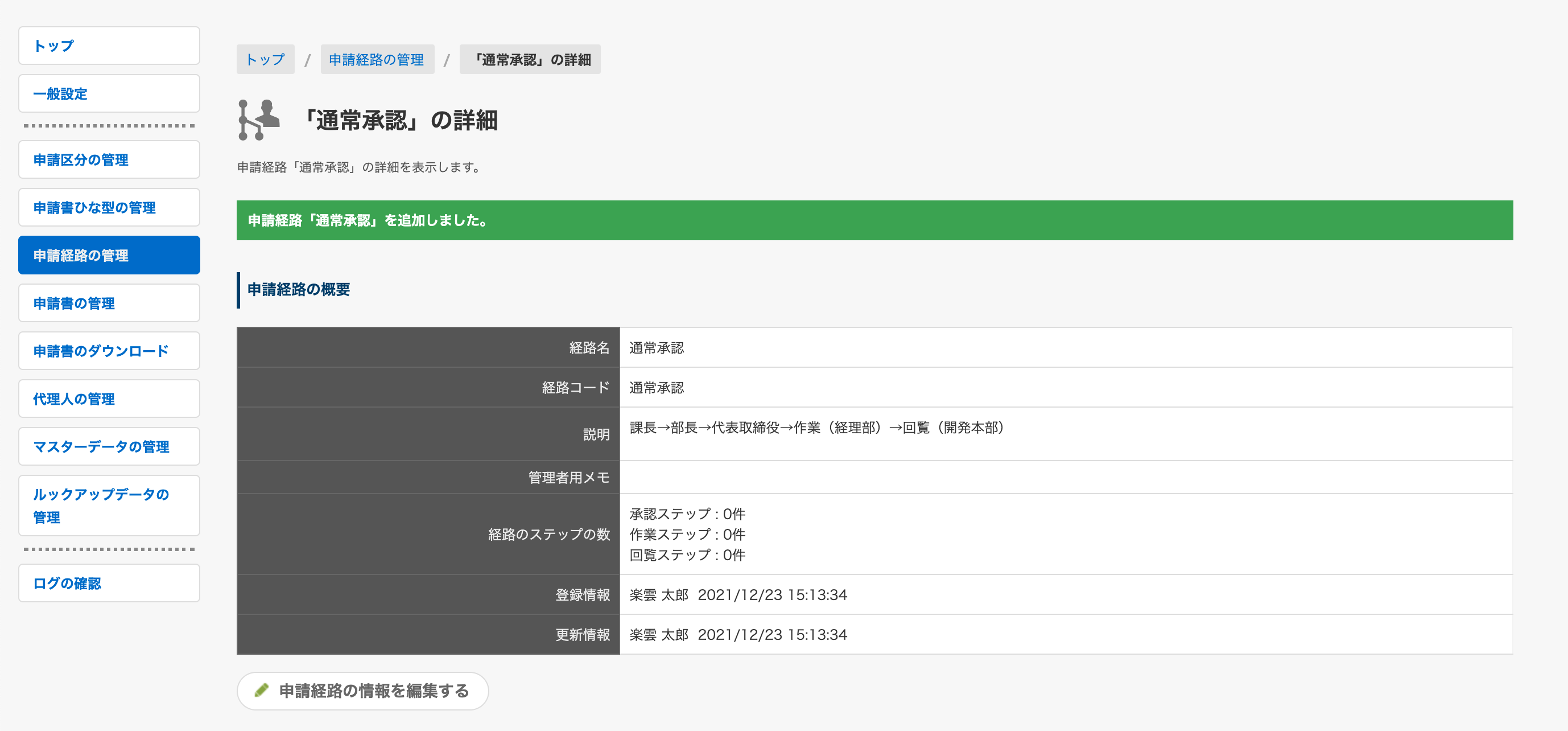Open ログの確認 in the sidebar
Viewport: 1568px width, 731px height.
(x=109, y=583)
